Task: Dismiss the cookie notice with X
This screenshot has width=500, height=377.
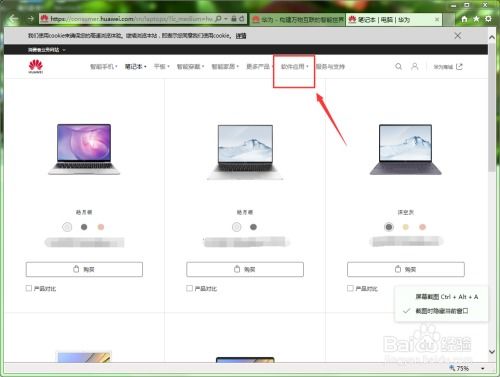Action: pos(458,36)
